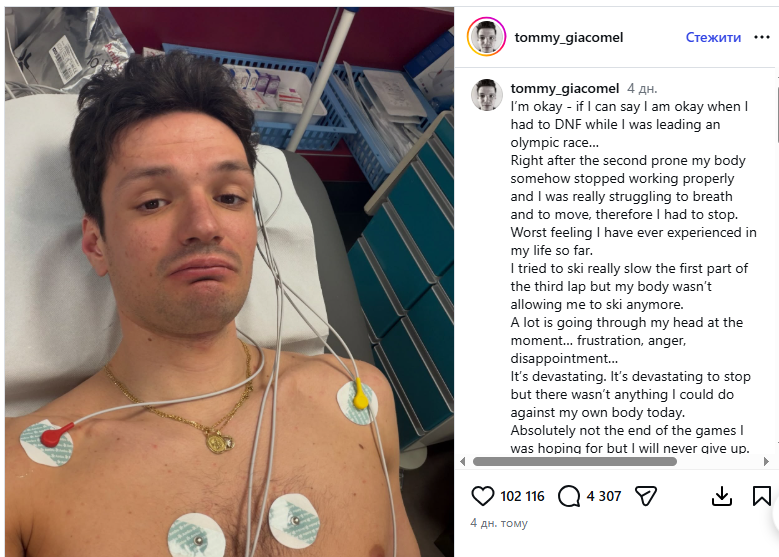Open comments via the speech bubble icon
This screenshot has width=779, height=557.
569,496
